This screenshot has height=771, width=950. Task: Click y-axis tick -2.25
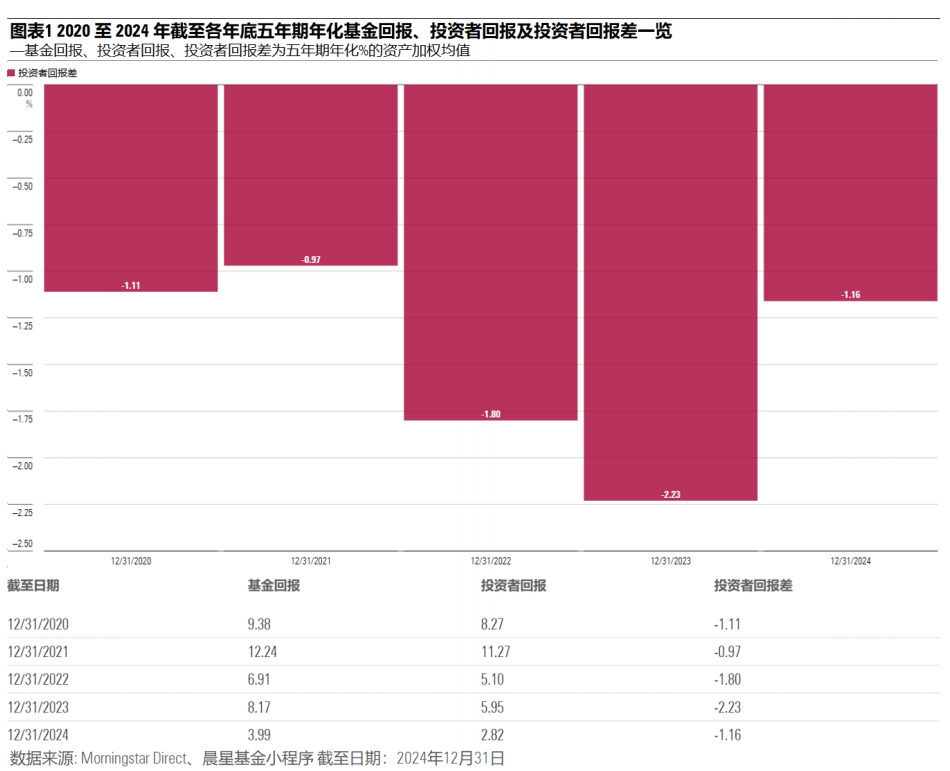click(x=23, y=512)
